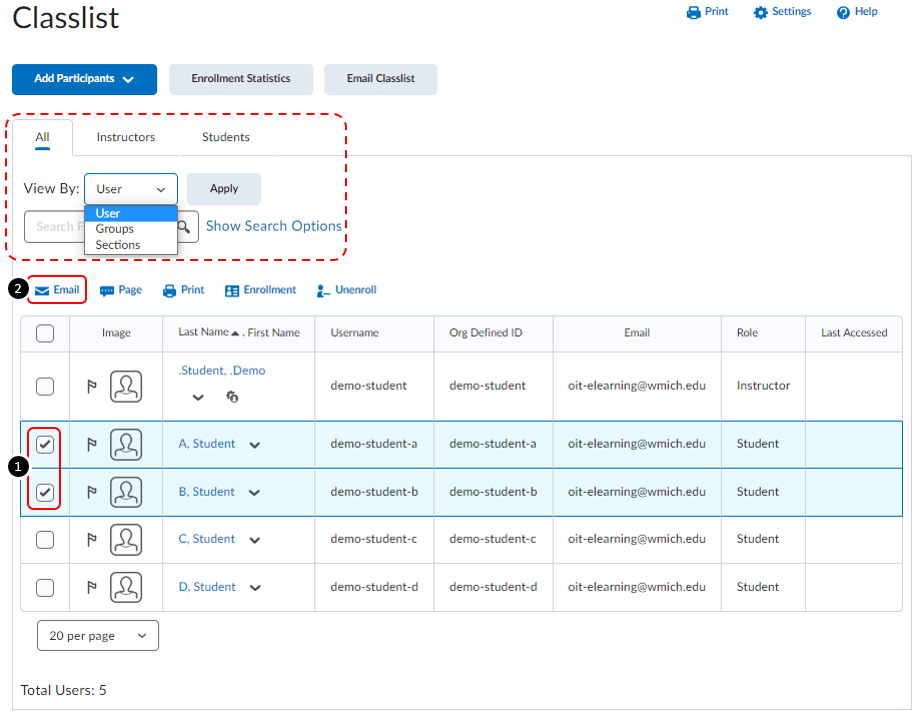
Task: Click the flag icon for C, Student
Action: pyautogui.click(x=92, y=540)
